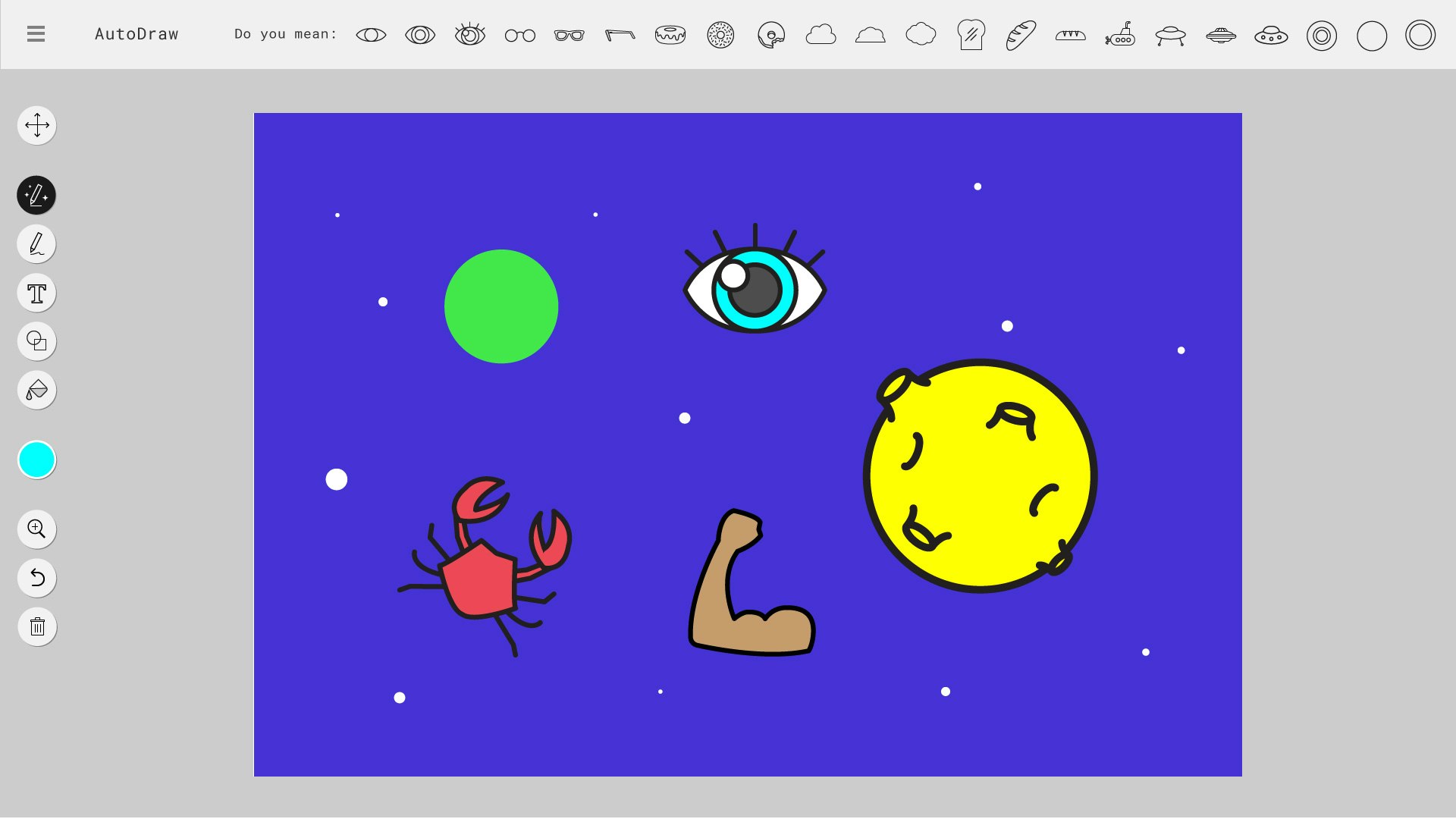Choose the round glasses suggestion
The image size is (1456, 819).
coord(519,34)
